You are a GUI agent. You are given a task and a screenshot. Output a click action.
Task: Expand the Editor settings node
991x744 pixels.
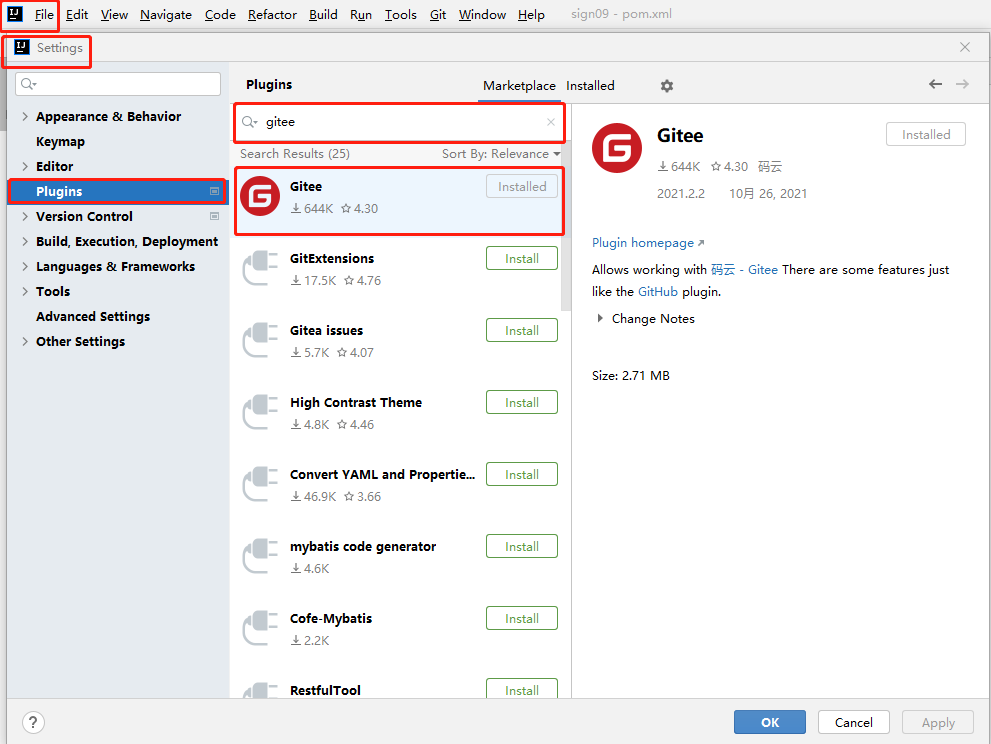[x=25, y=166]
